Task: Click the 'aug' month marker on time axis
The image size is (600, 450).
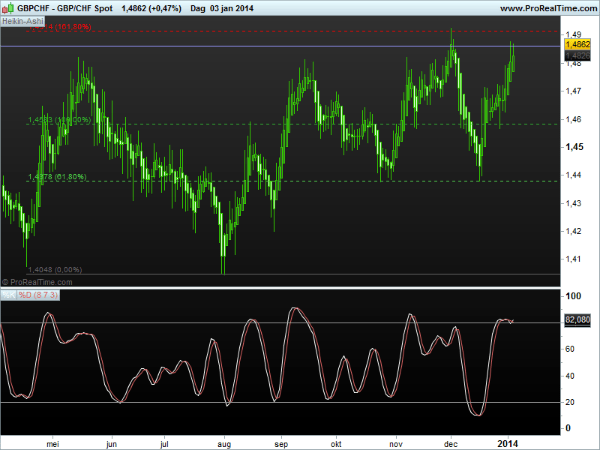Action: pos(223,441)
